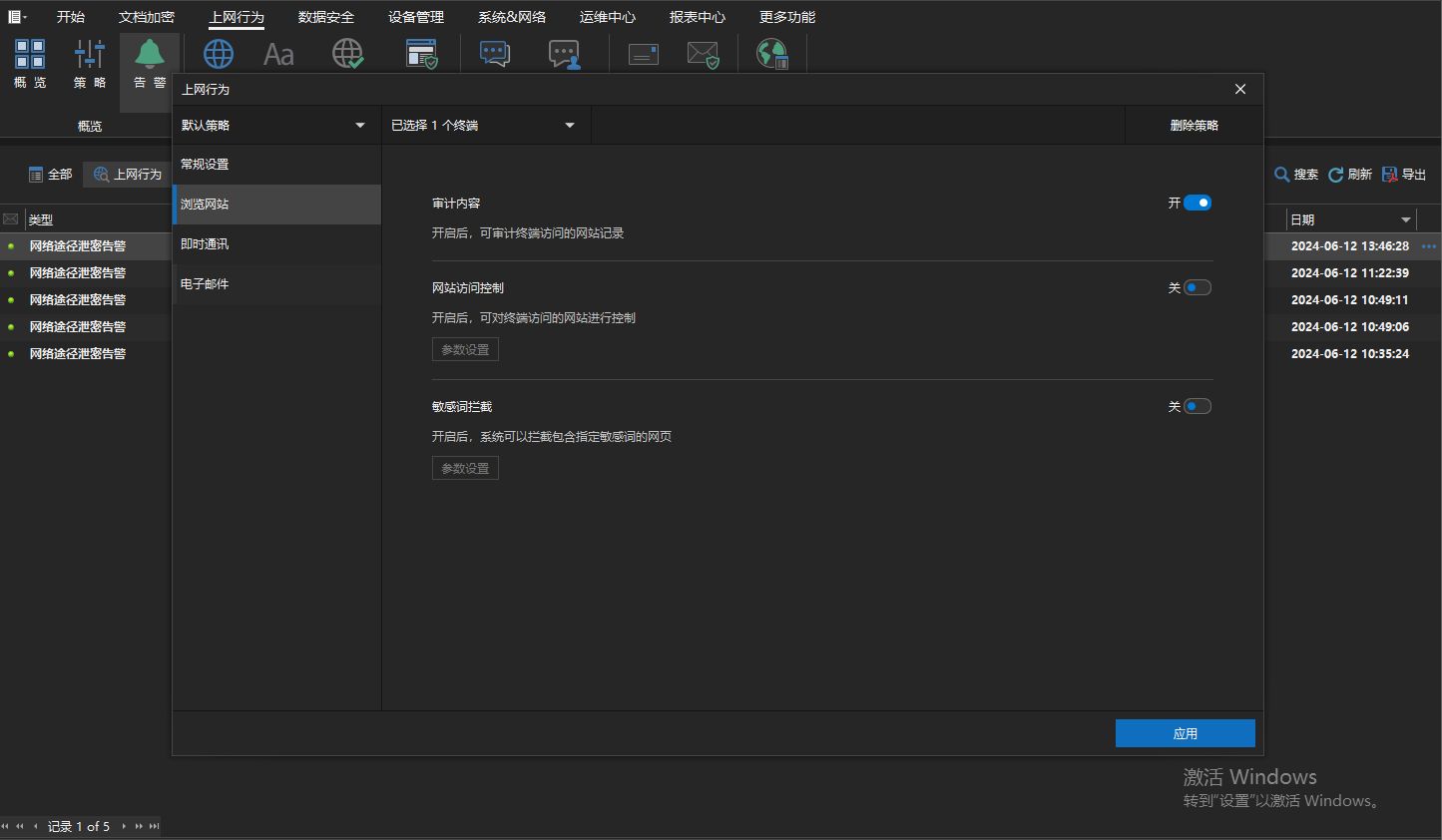
Task: Click 参数设置 under 网站访问控制
Action: tap(465, 350)
